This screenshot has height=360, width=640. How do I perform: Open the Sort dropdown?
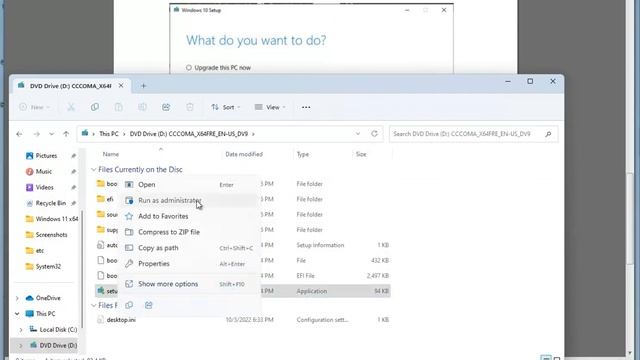point(226,107)
